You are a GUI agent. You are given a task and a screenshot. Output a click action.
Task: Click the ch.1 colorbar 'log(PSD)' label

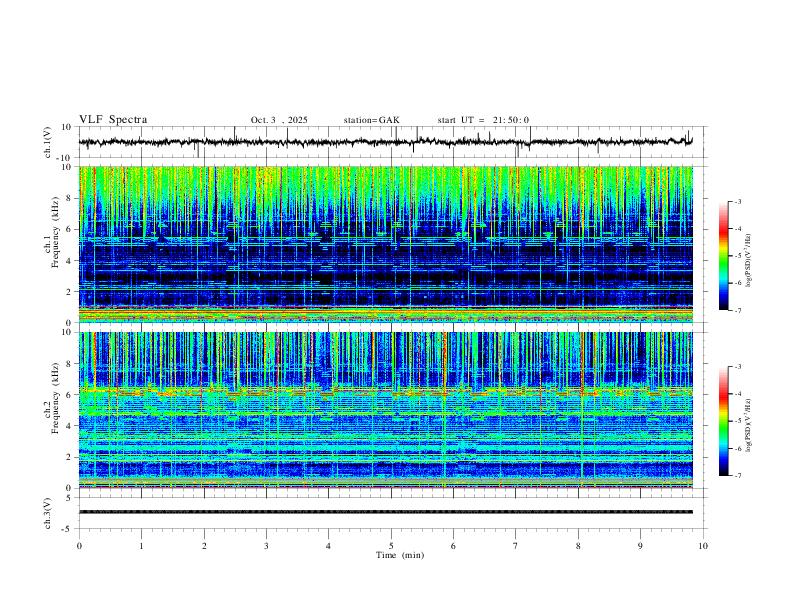[x=748, y=261]
